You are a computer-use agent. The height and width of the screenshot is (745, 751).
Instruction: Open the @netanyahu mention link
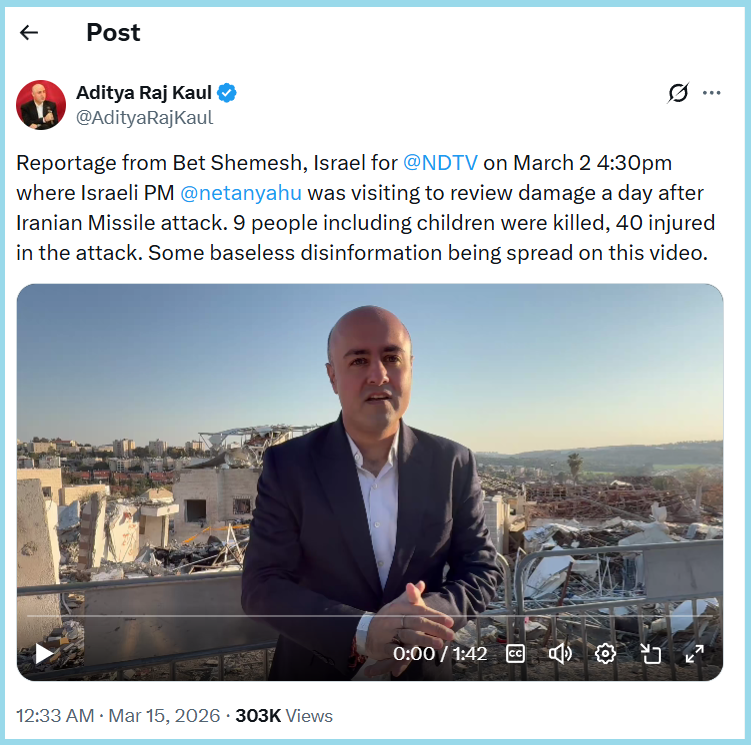coord(241,193)
